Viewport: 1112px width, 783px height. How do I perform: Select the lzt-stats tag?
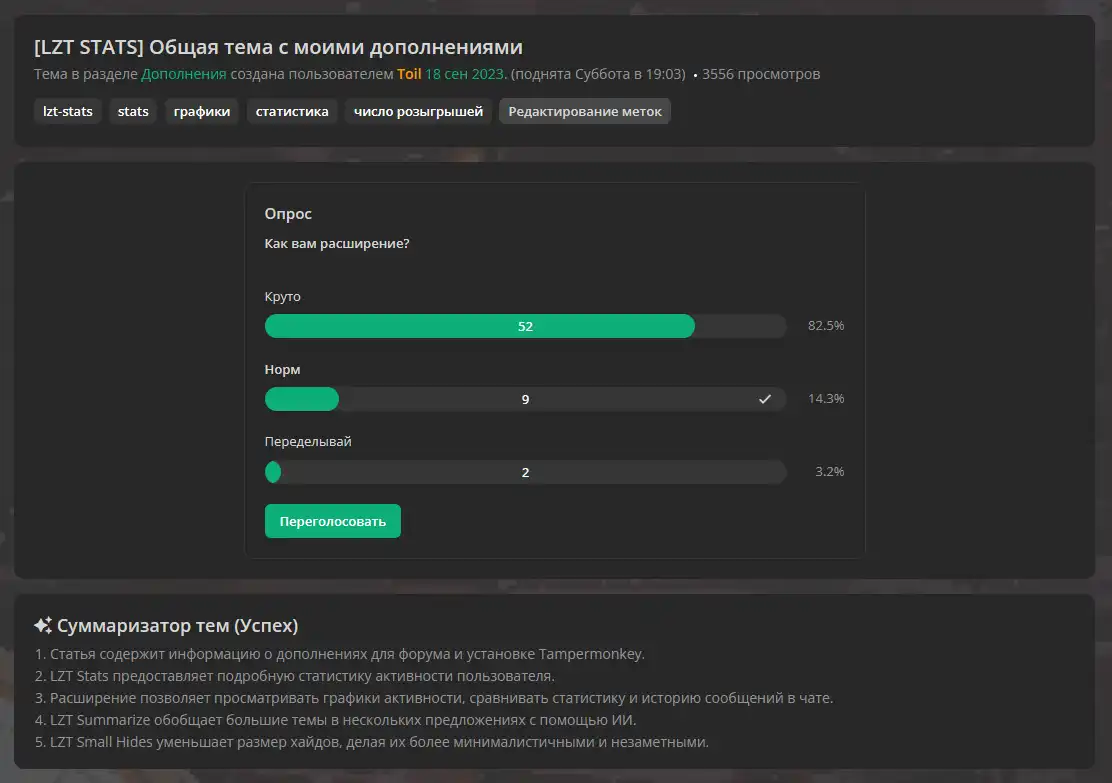[x=68, y=111]
